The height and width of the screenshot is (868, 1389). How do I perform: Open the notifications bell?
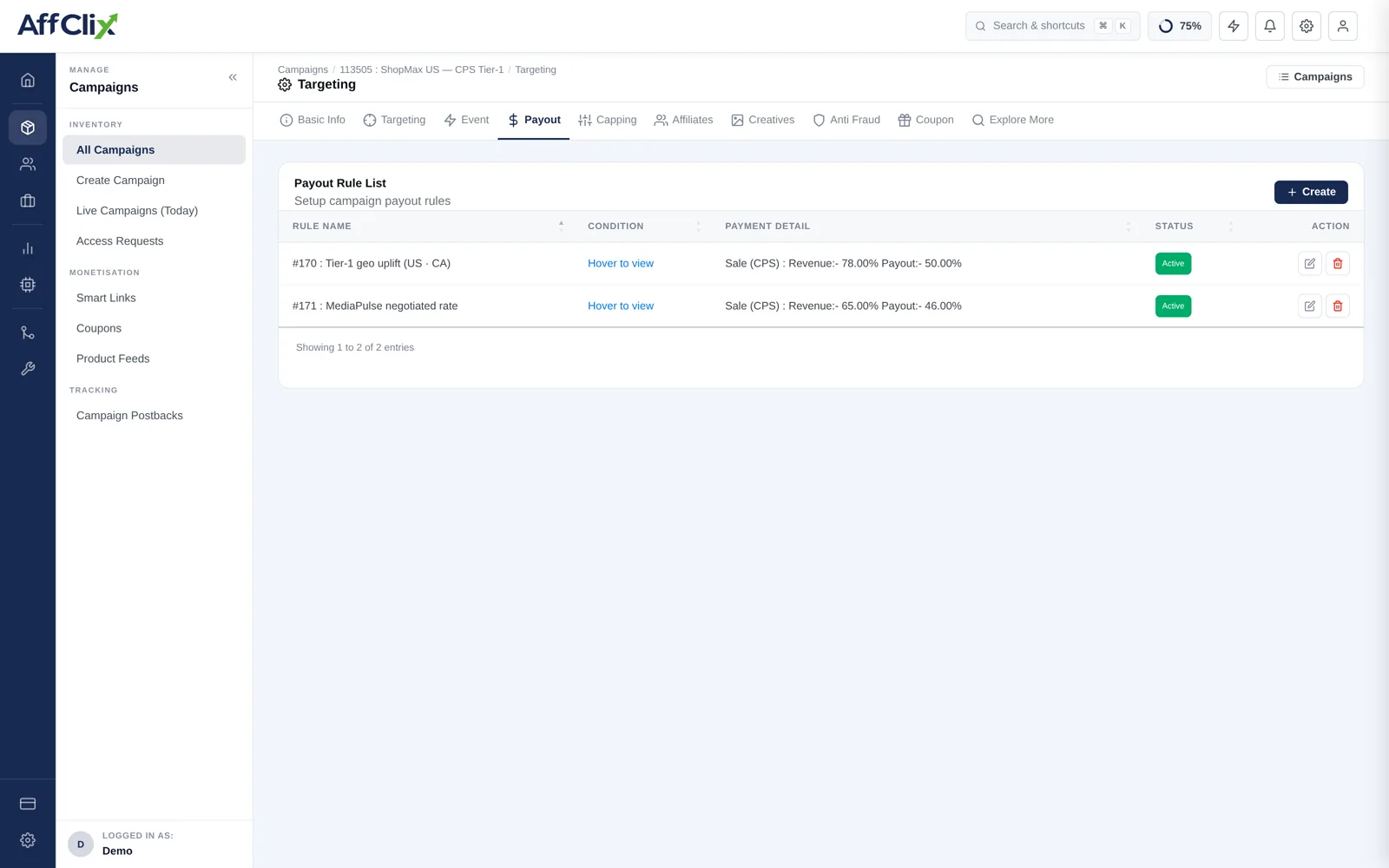point(1270,26)
